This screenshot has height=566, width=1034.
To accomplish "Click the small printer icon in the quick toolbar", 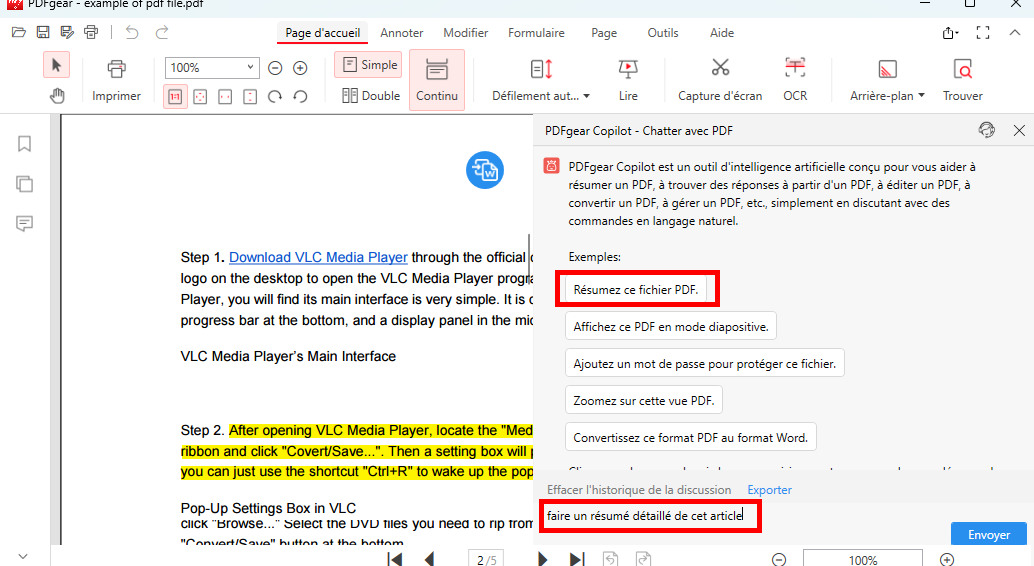I will pyautogui.click(x=91, y=32).
